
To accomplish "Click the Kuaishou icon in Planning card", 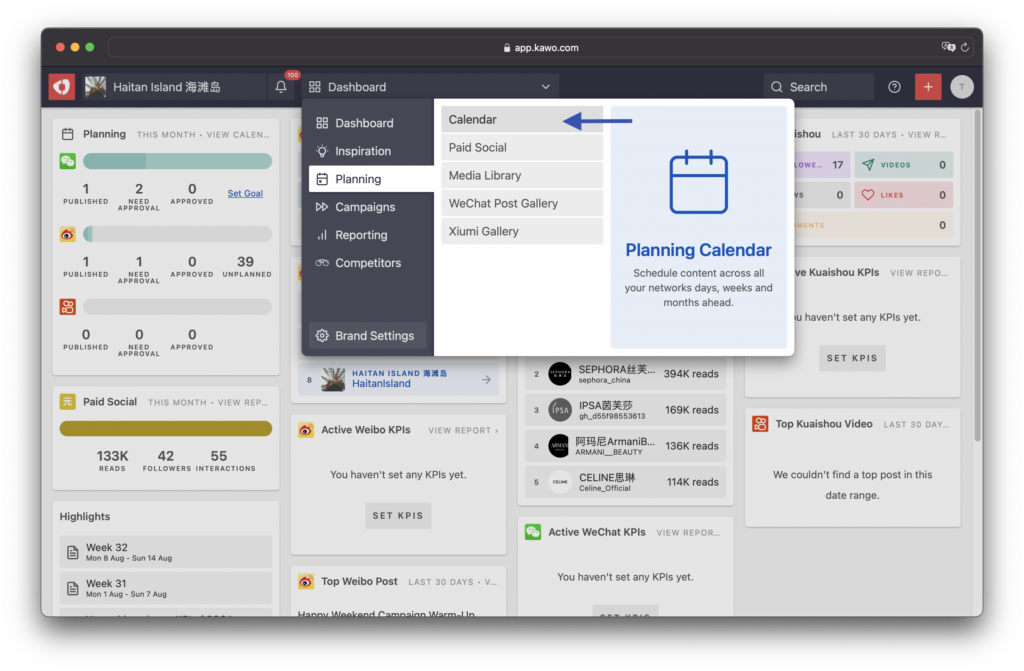I will (x=68, y=306).
